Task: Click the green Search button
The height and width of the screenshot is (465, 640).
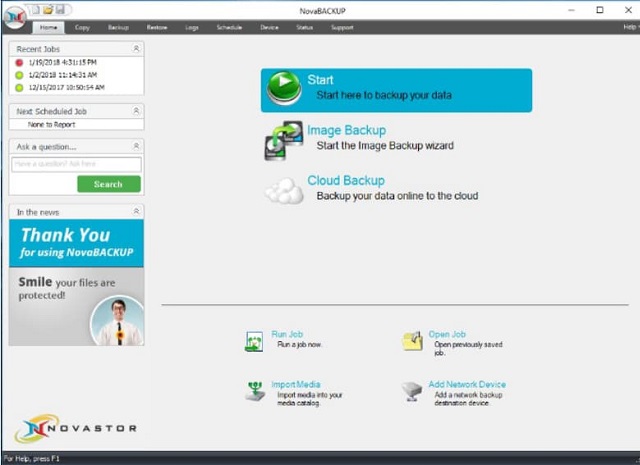Action: pyautogui.click(x=109, y=184)
